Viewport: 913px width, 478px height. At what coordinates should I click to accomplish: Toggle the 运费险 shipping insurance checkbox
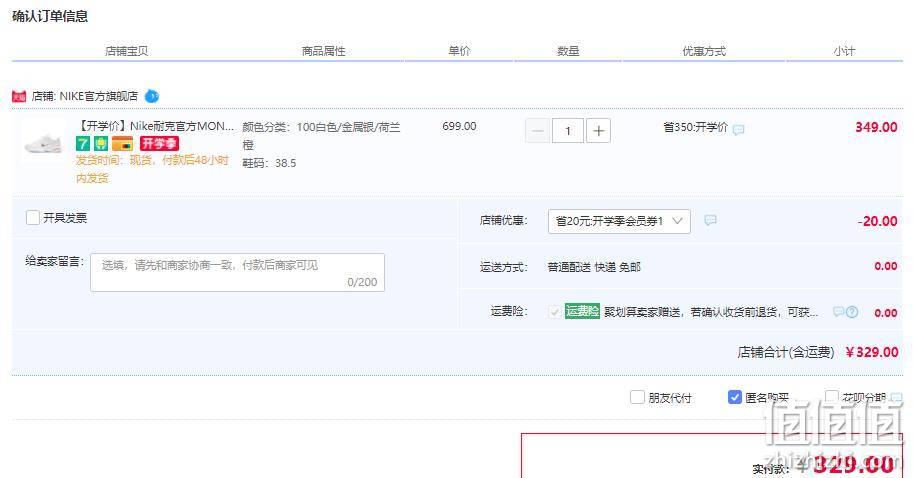[x=554, y=312]
